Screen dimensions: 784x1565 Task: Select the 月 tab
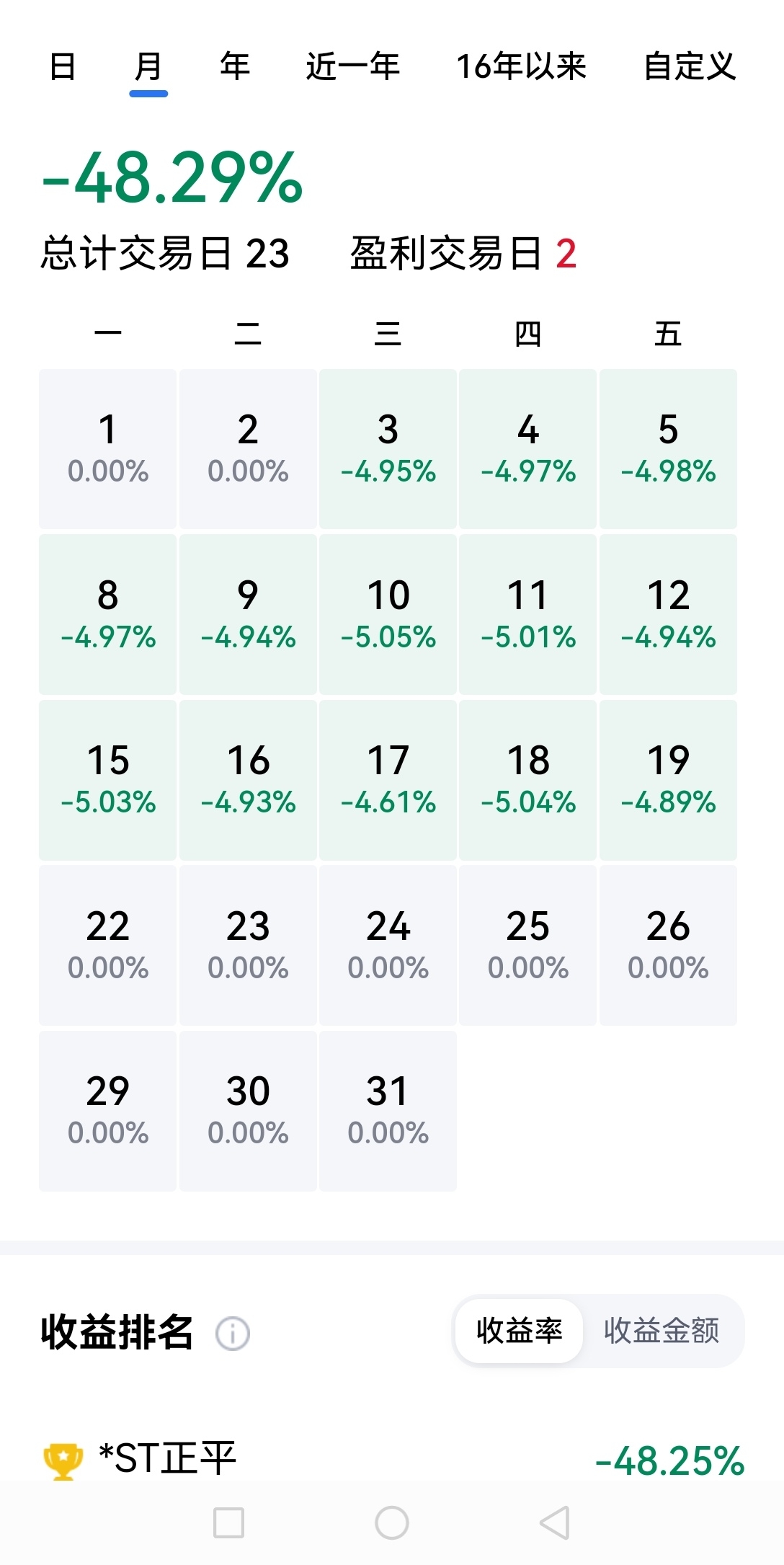point(148,67)
